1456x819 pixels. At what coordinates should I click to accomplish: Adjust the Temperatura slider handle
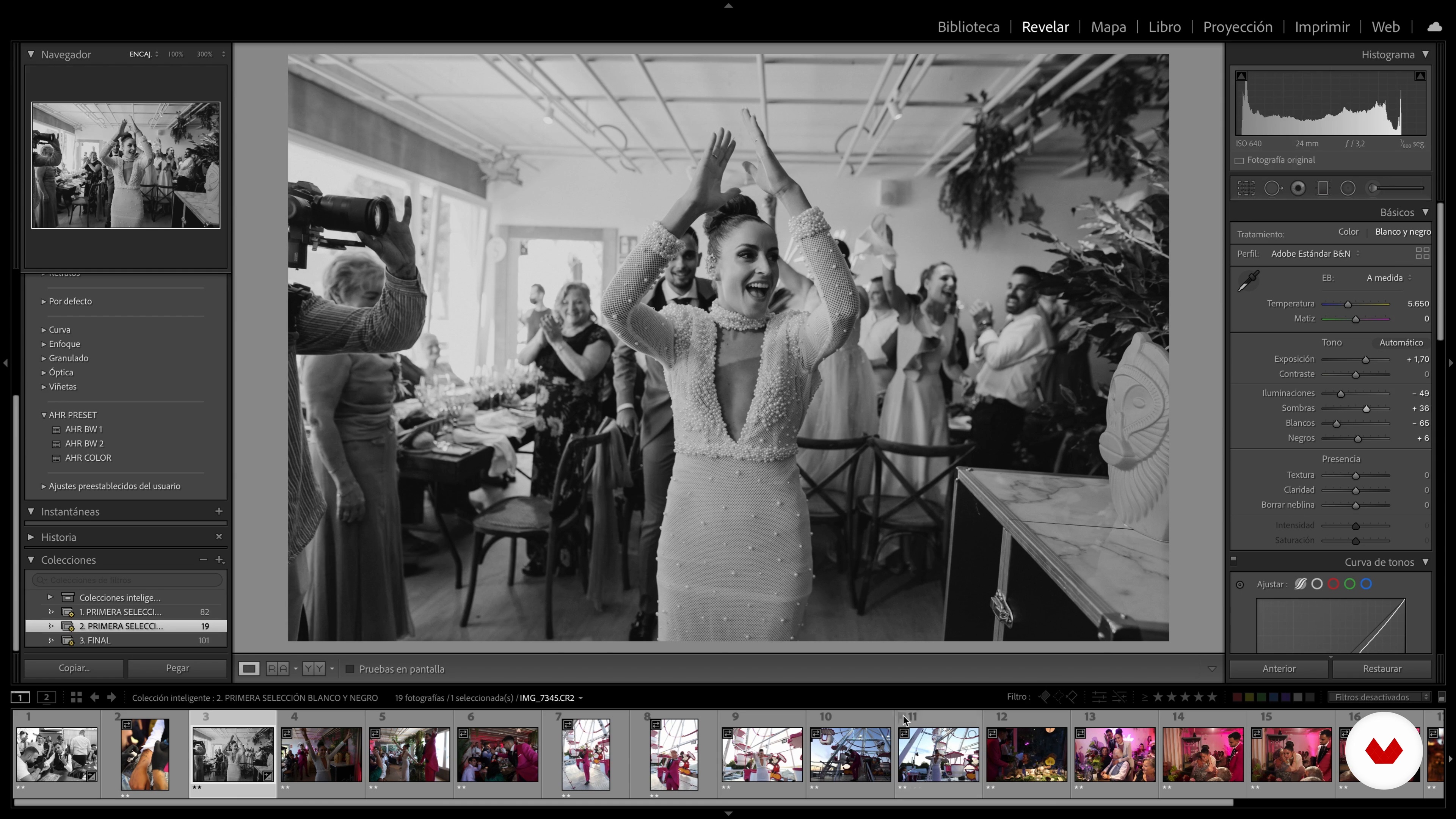[1348, 304]
